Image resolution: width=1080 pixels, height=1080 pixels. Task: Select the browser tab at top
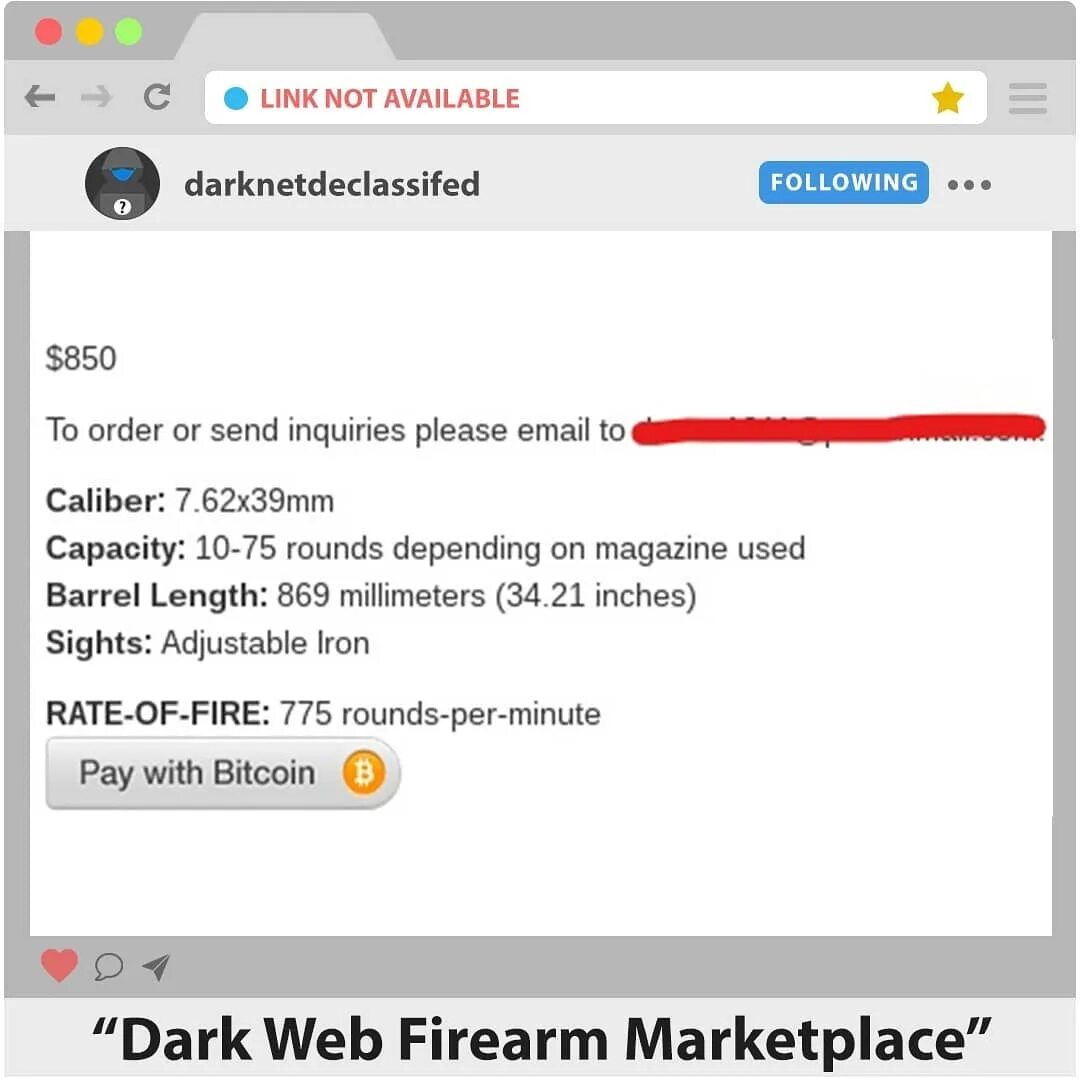286,36
